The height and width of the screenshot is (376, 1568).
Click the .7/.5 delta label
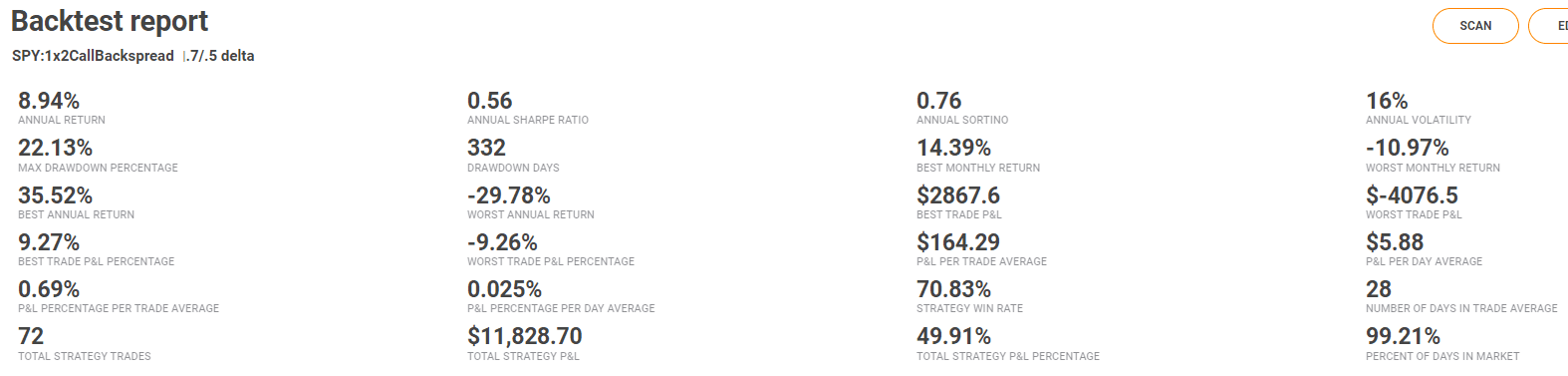[x=222, y=56]
